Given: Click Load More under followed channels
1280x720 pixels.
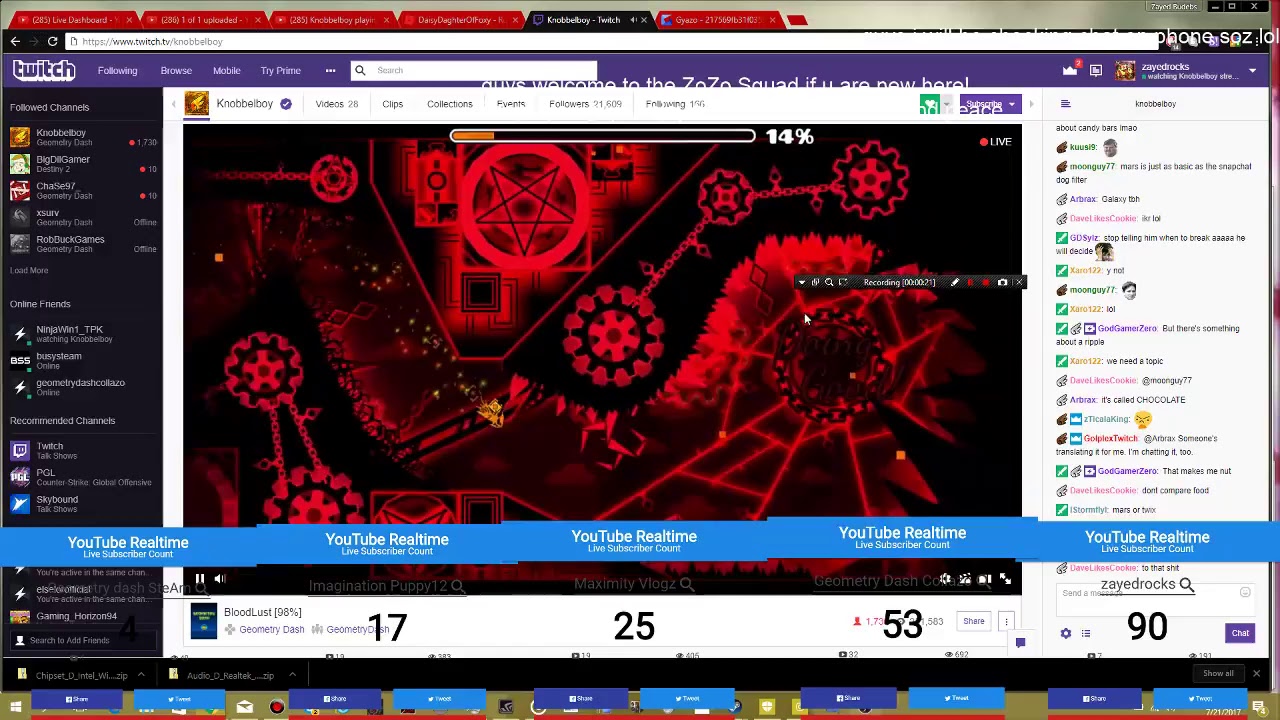Looking at the screenshot, I should 29,270.
